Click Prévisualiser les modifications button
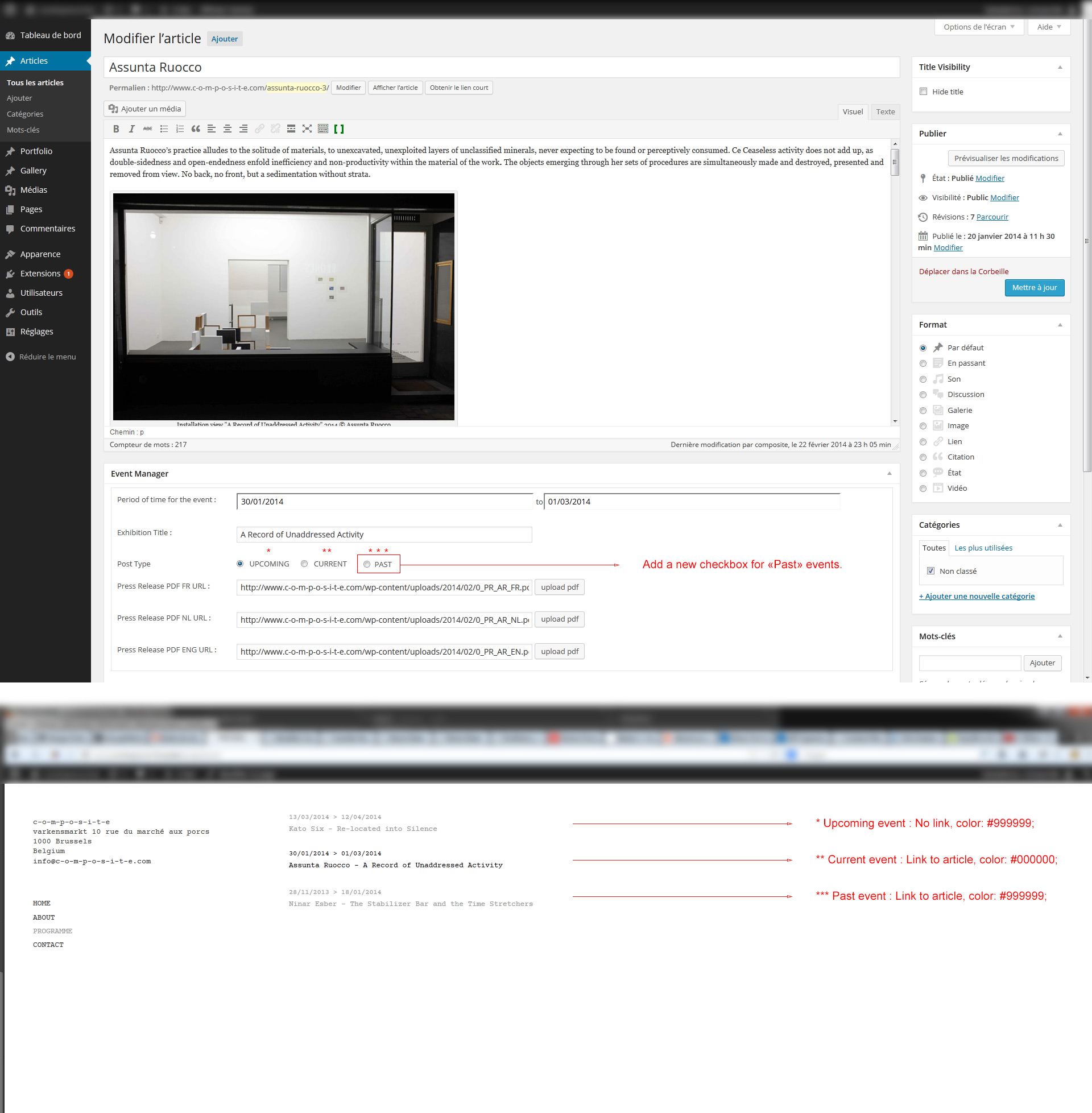 (x=1006, y=158)
